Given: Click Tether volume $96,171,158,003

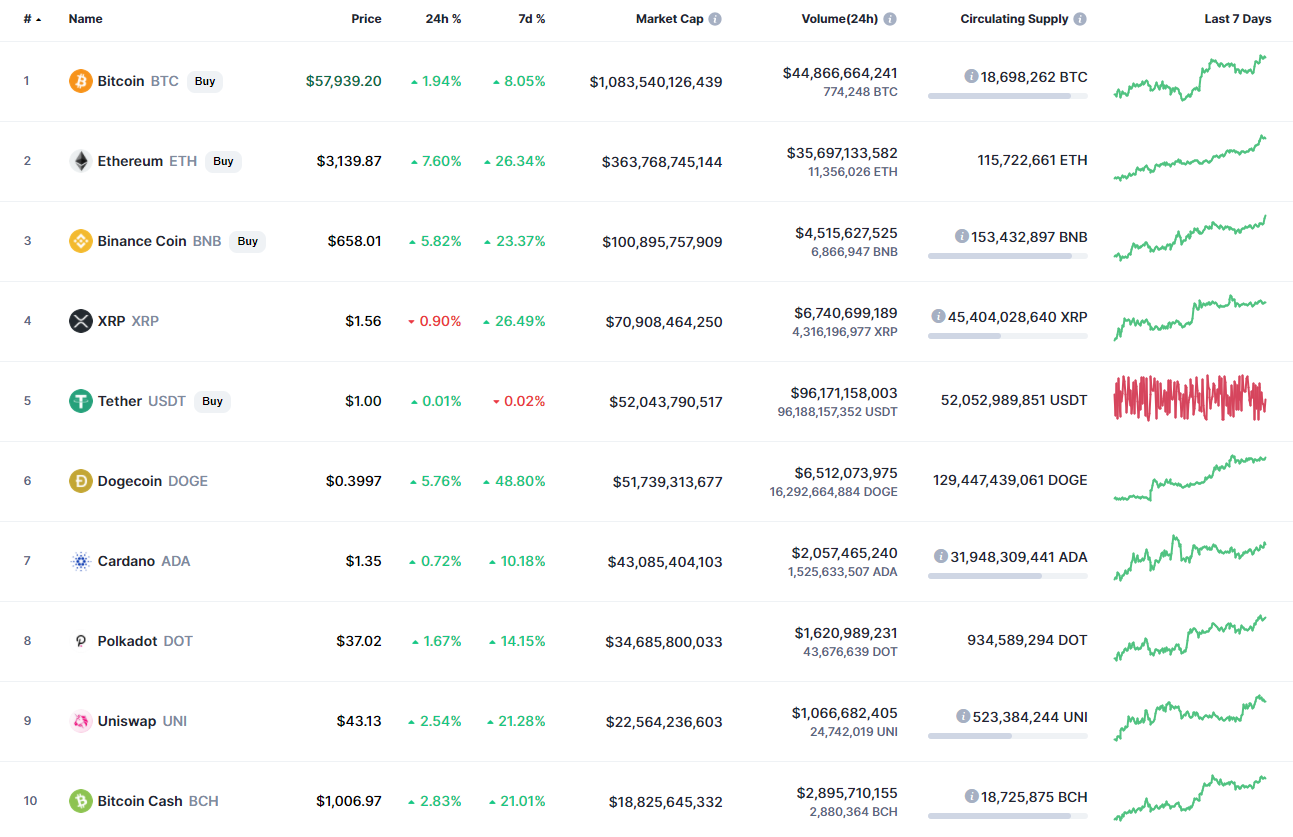Looking at the screenshot, I should coord(842,393).
